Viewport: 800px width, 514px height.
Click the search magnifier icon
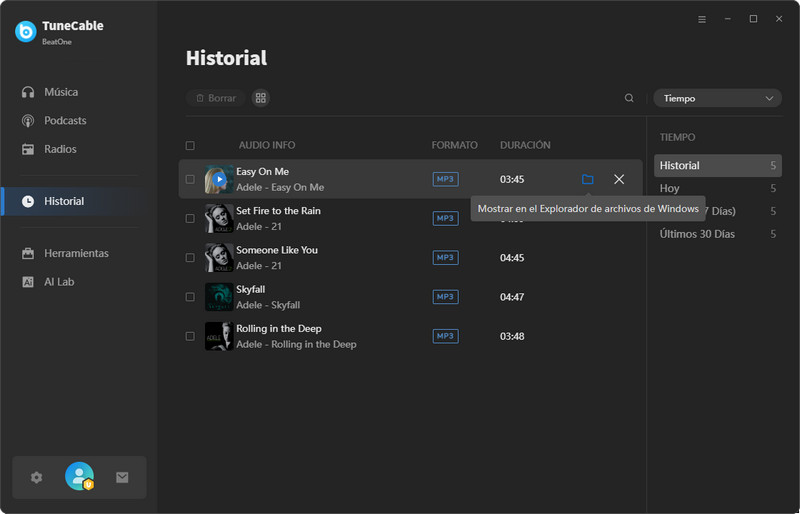click(629, 98)
